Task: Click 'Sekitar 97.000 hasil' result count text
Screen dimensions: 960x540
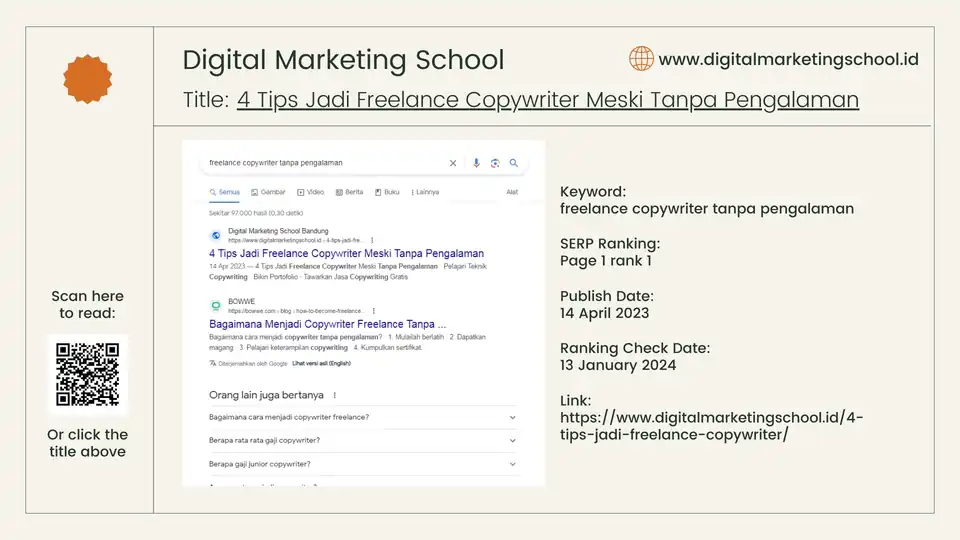Action: point(256,213)
